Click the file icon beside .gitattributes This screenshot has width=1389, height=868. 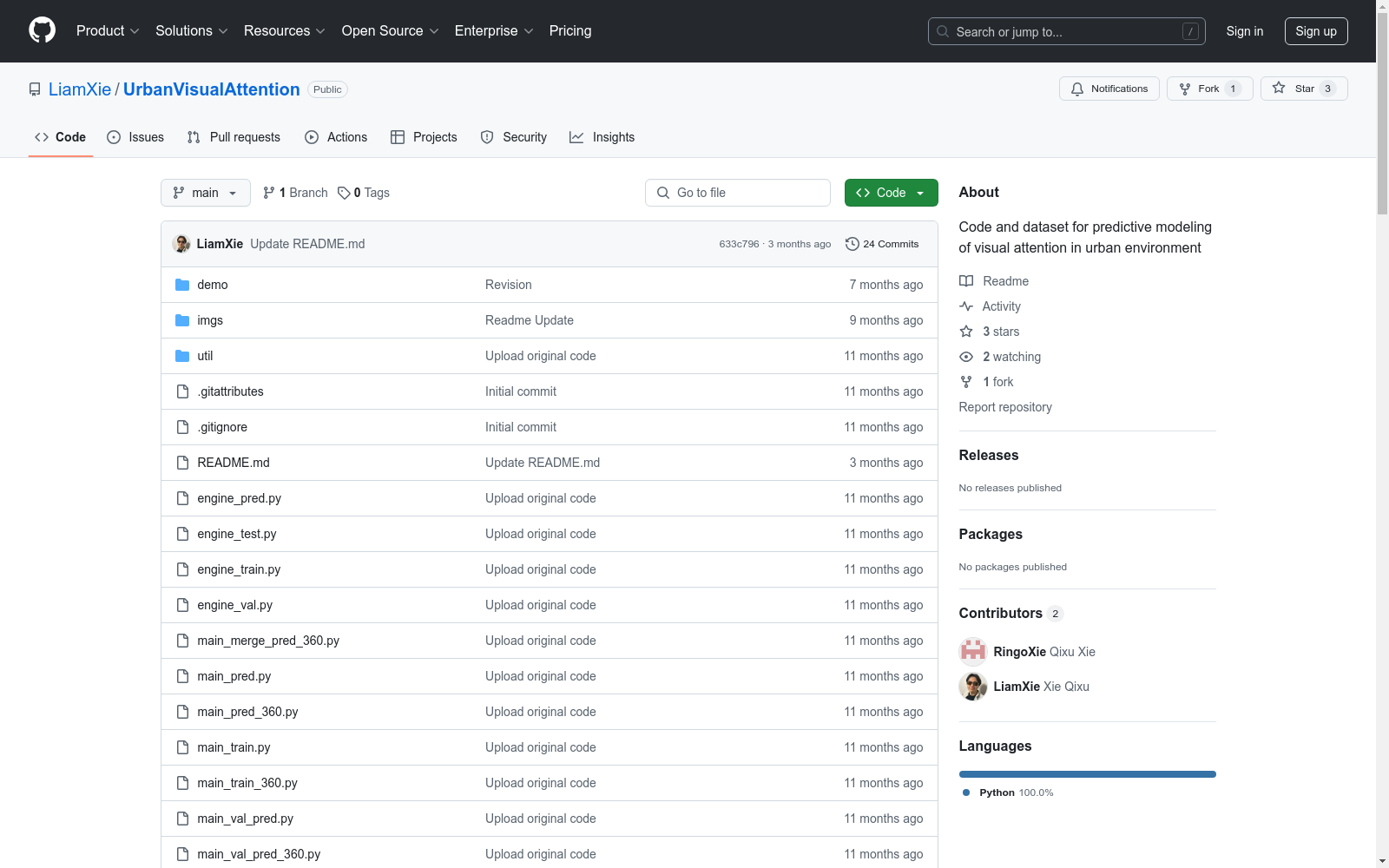[182, 391]
